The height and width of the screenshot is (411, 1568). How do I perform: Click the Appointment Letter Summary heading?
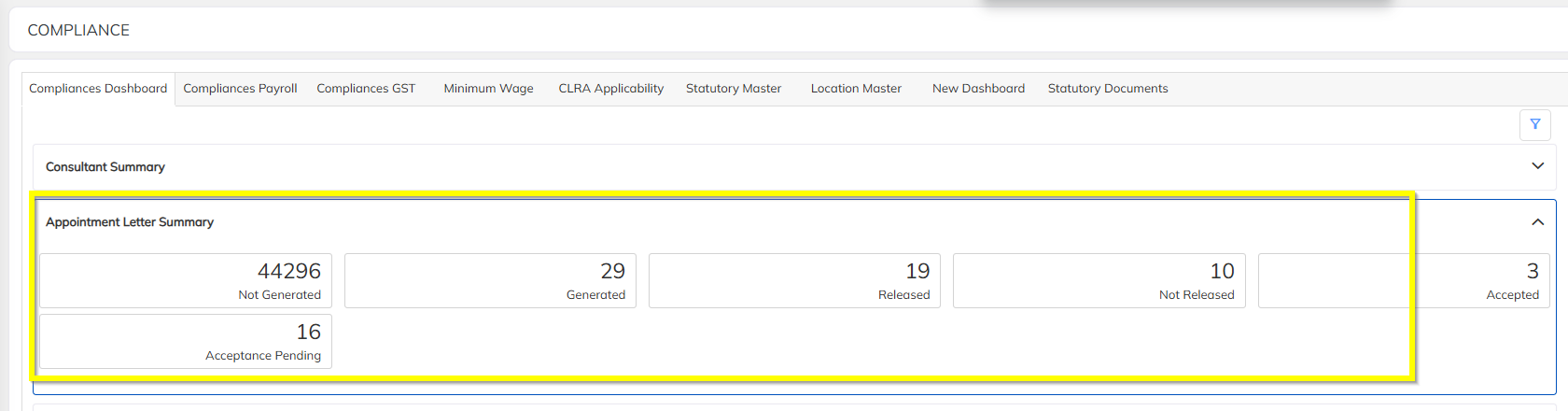pyautogui.click(x=130, y=222)
